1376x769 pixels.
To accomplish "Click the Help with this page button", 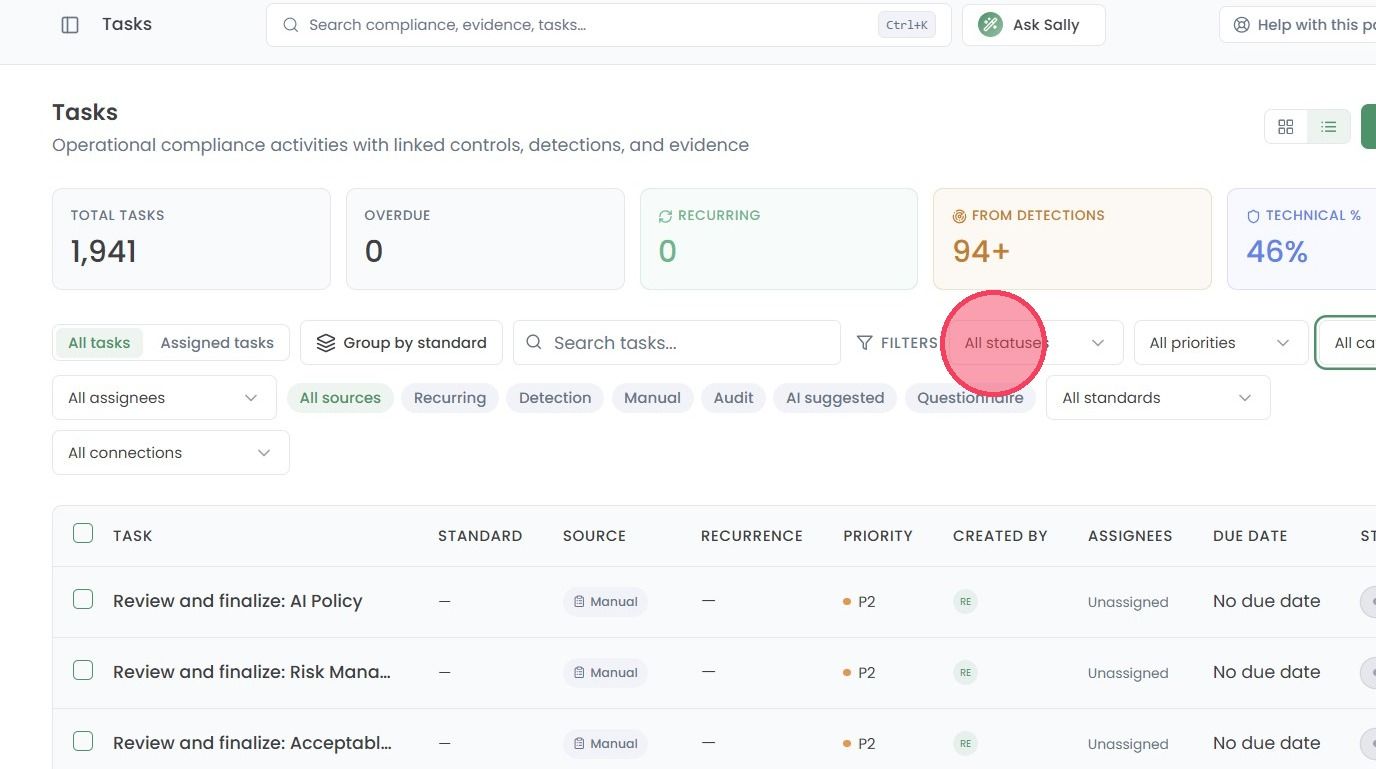I will pos(1298,25).
